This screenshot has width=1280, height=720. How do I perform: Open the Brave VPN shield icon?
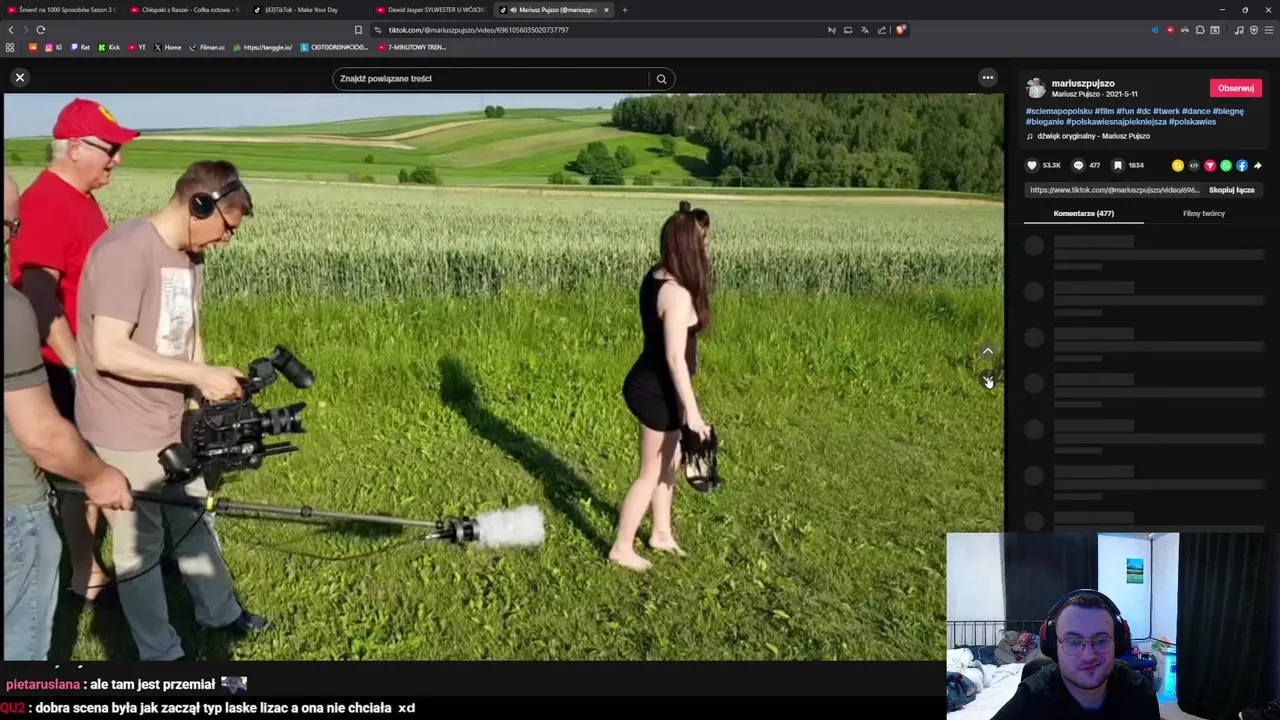click(x=1254, y=30)
